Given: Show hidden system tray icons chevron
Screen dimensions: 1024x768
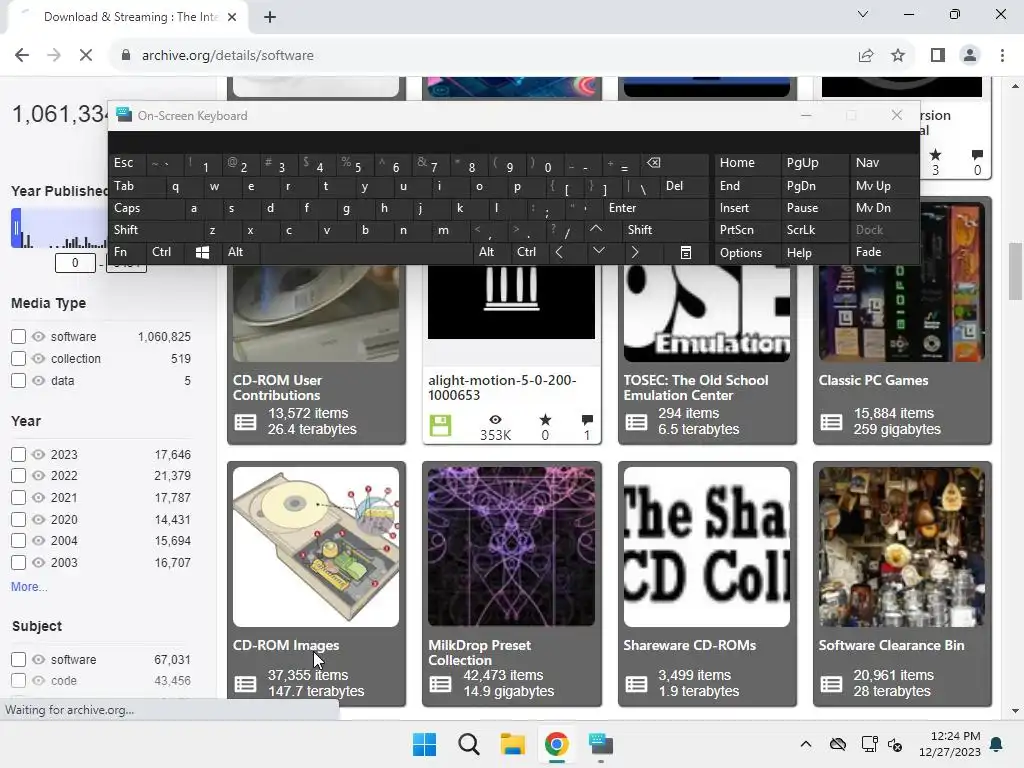Looking at the screenshot, I should (x=806, y=744).
